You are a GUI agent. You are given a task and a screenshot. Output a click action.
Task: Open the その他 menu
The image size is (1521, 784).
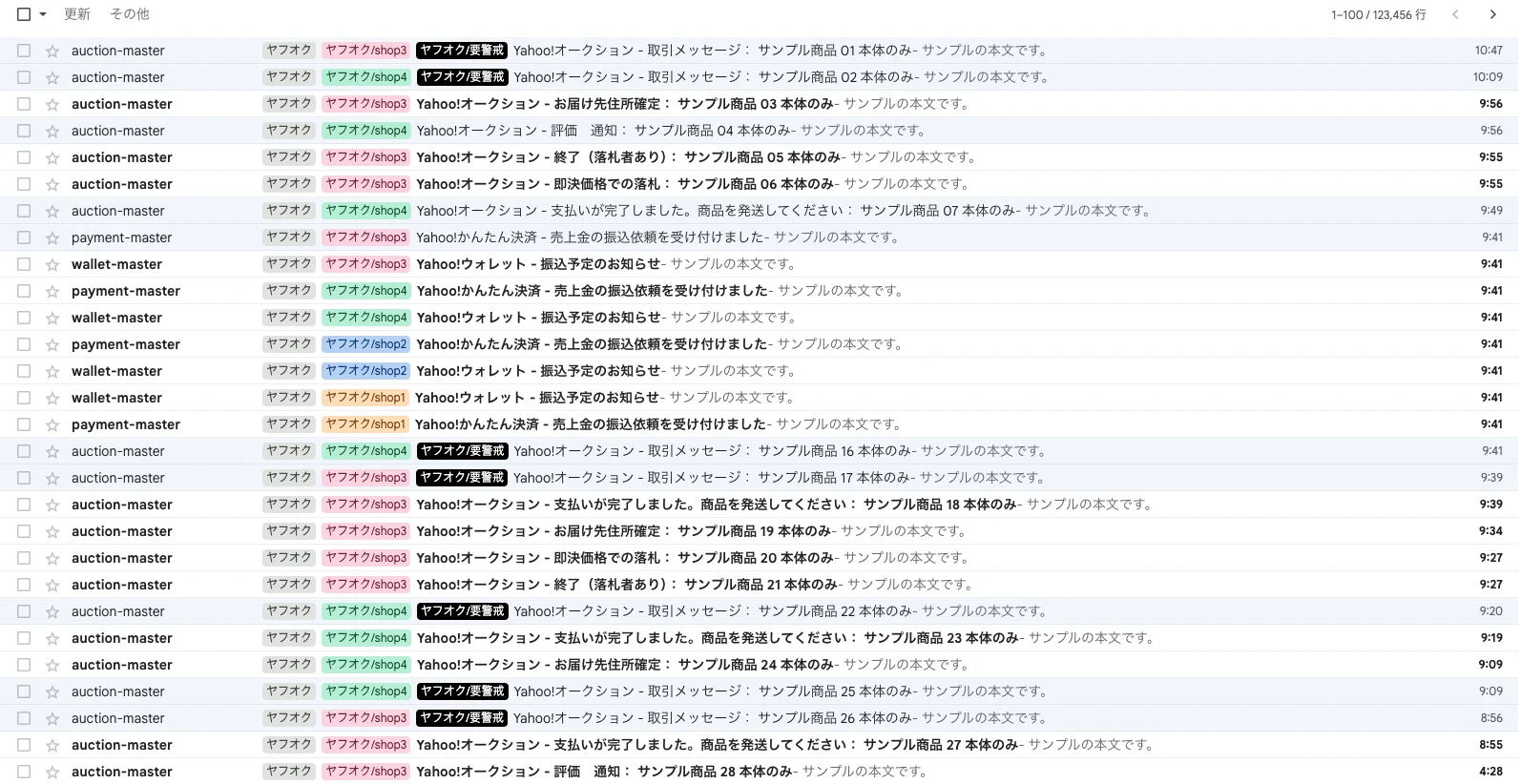tap(130, 14)
